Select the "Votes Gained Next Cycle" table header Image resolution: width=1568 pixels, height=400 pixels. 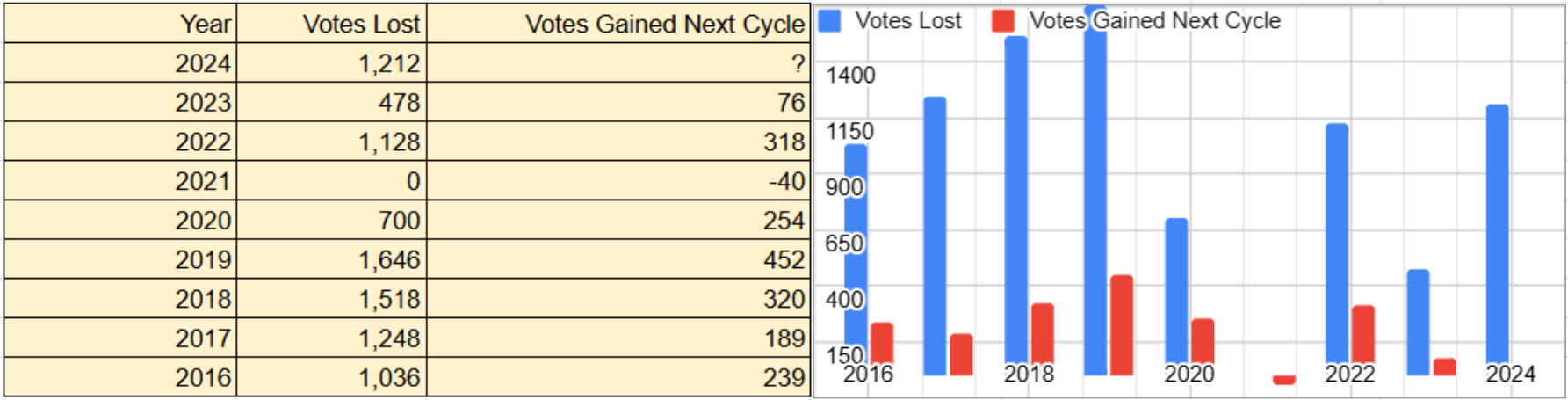tap(618, 24)
